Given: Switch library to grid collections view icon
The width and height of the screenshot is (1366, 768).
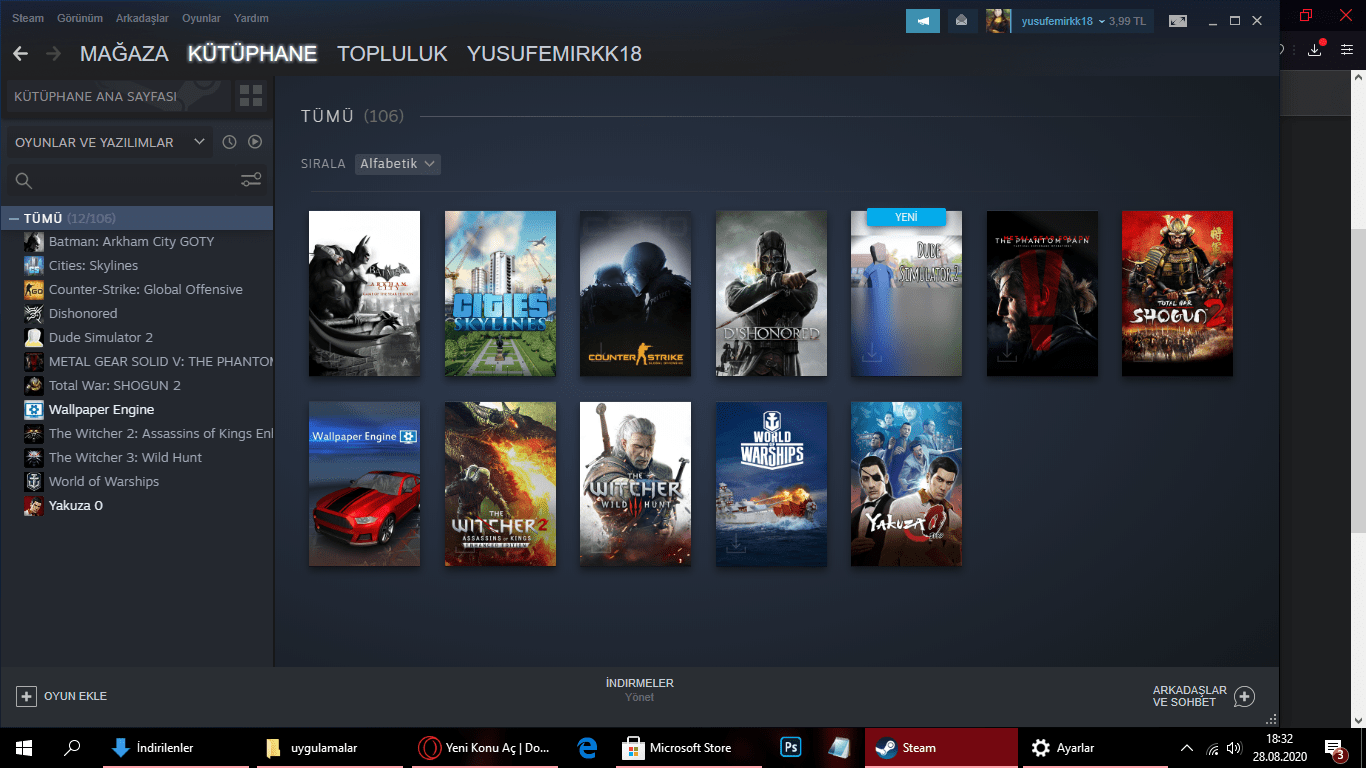Looking at the screenshot, I should (251, 96).
